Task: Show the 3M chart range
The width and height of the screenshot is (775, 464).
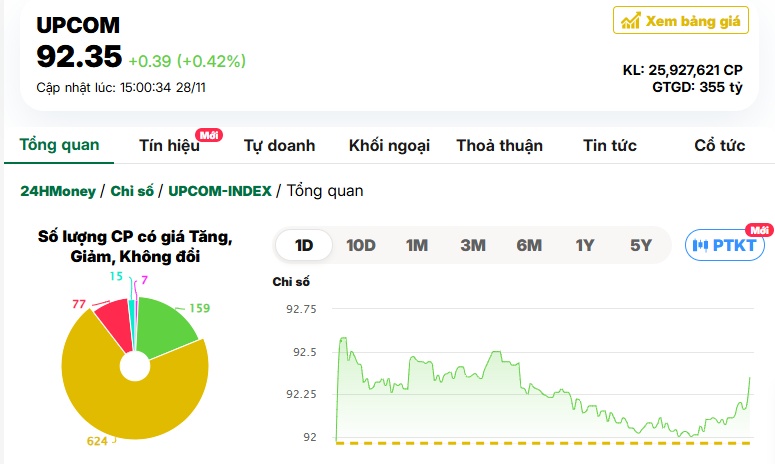Action: tap(473, 245)
